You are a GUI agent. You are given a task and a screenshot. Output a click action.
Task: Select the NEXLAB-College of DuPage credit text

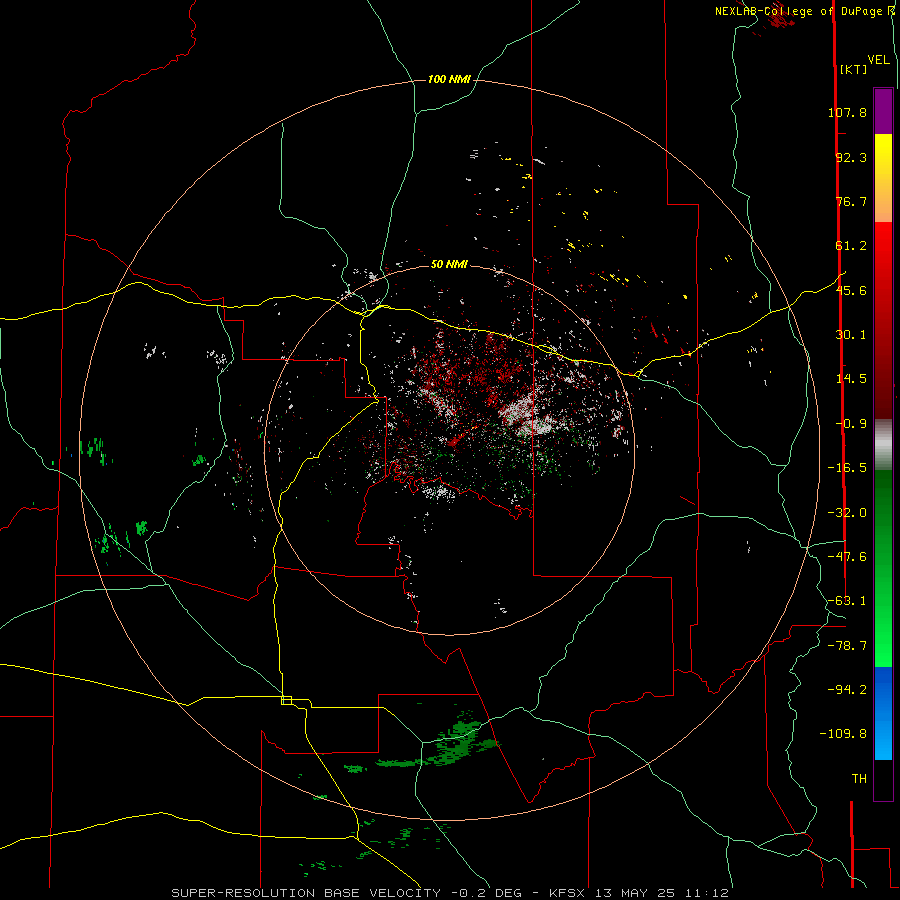click(x=798, y=11)
